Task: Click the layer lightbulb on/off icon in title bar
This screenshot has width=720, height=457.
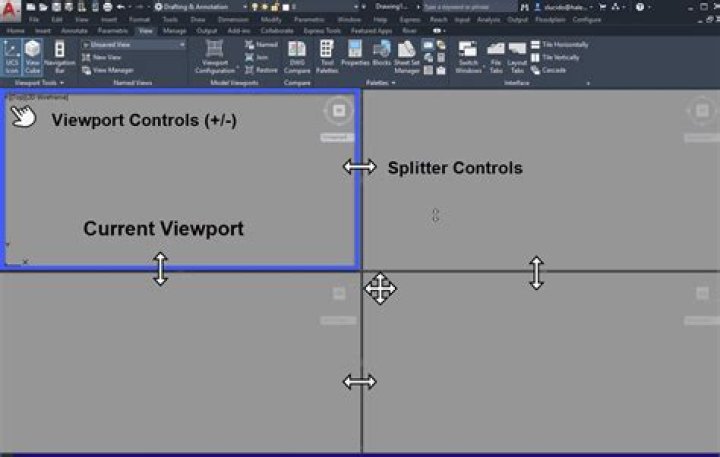Action: pyautogui.click(x=255, y=7)
